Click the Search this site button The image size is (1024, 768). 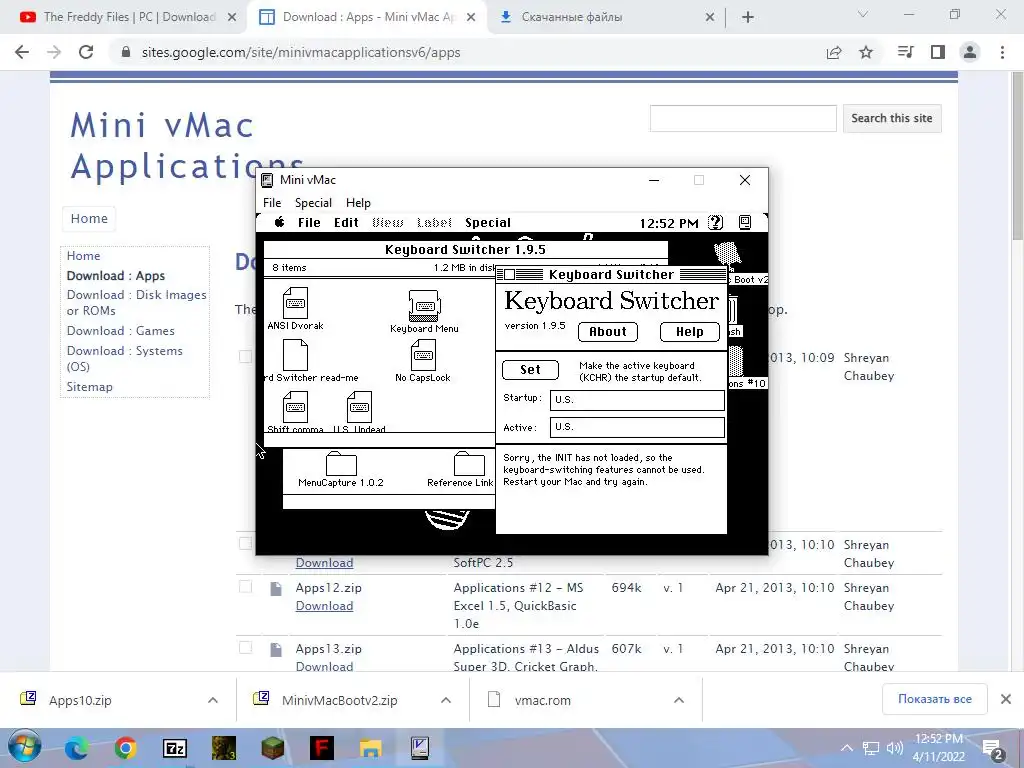(x=892, y=118)
